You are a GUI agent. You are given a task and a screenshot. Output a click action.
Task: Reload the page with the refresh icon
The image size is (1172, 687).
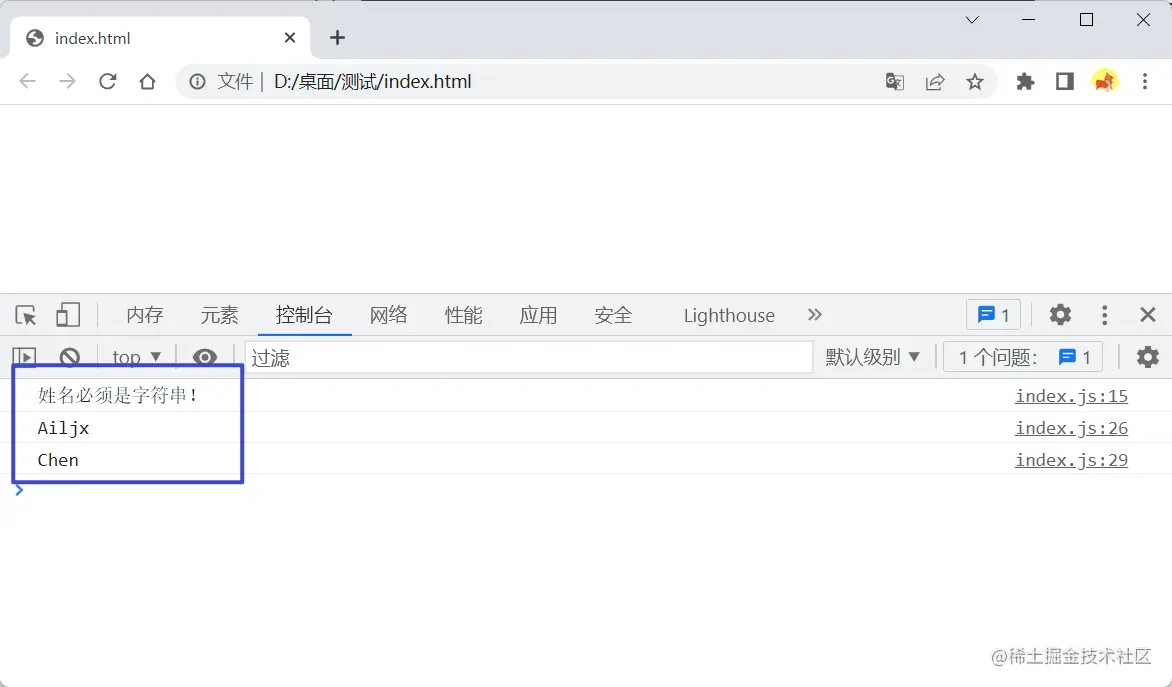pyautogui.click(x=107, y=82)
